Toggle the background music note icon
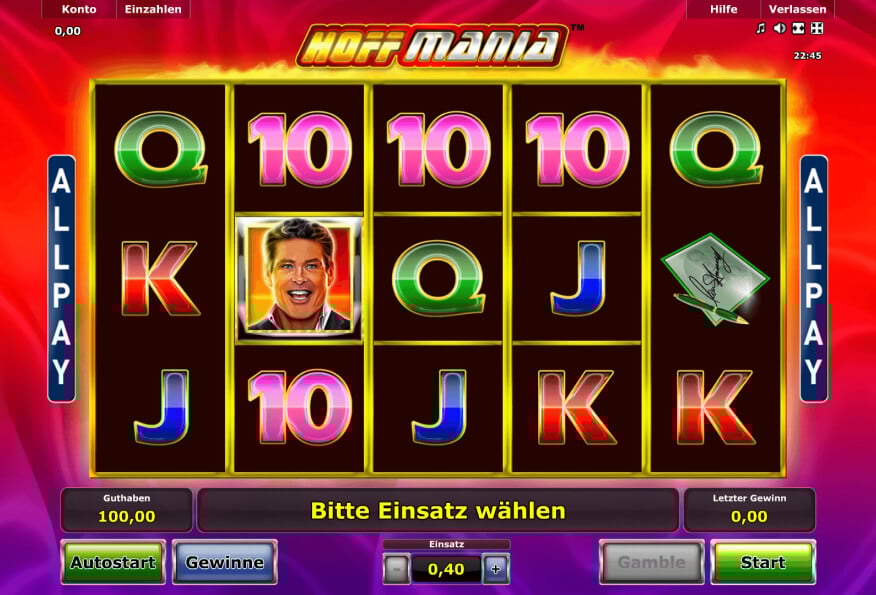The image size is (876, 595). [x=760, y=28]
